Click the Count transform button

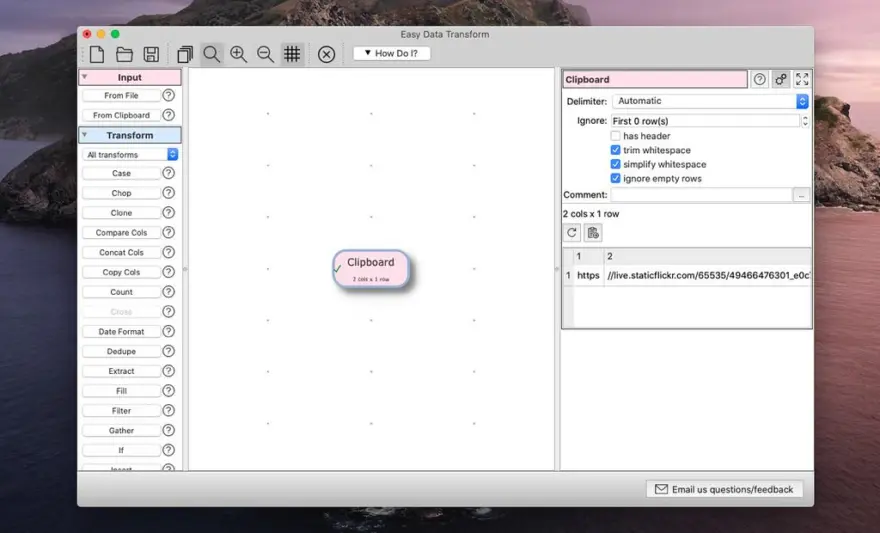pos(121,292)
